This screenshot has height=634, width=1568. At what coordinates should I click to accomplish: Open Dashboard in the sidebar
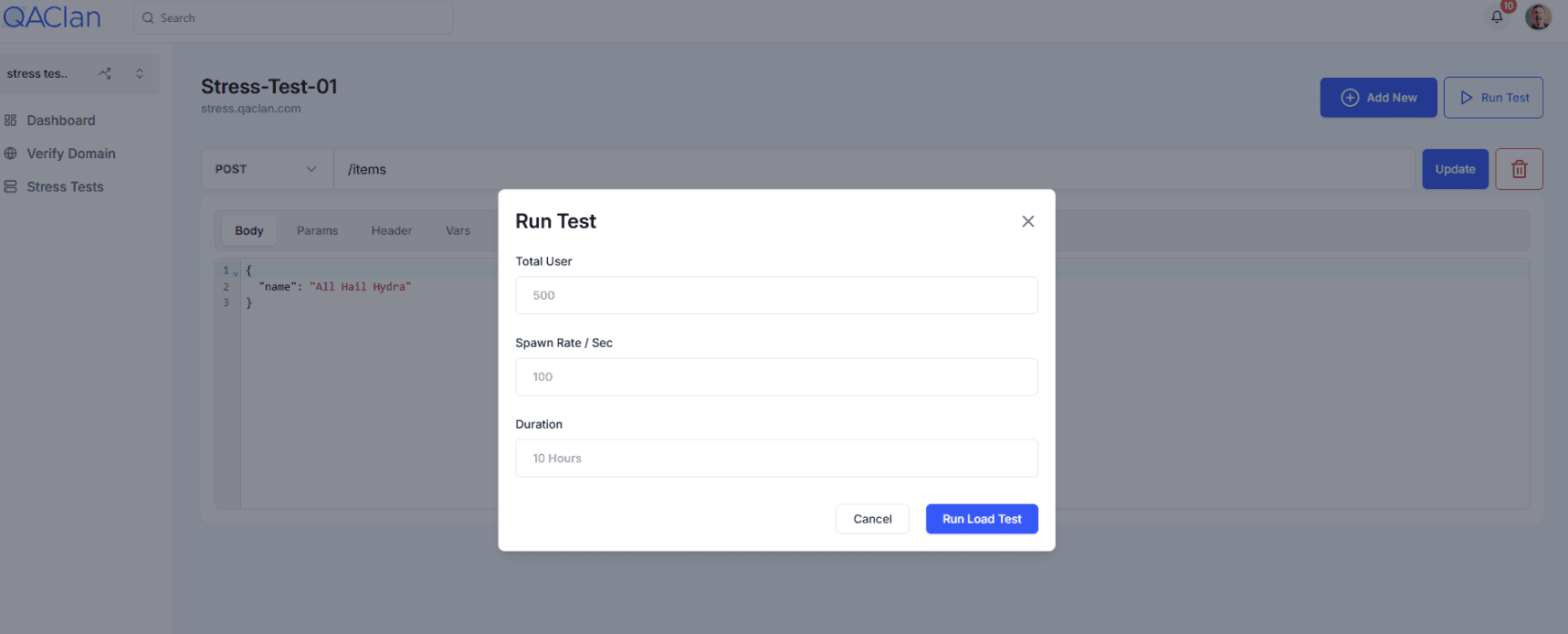61,120
